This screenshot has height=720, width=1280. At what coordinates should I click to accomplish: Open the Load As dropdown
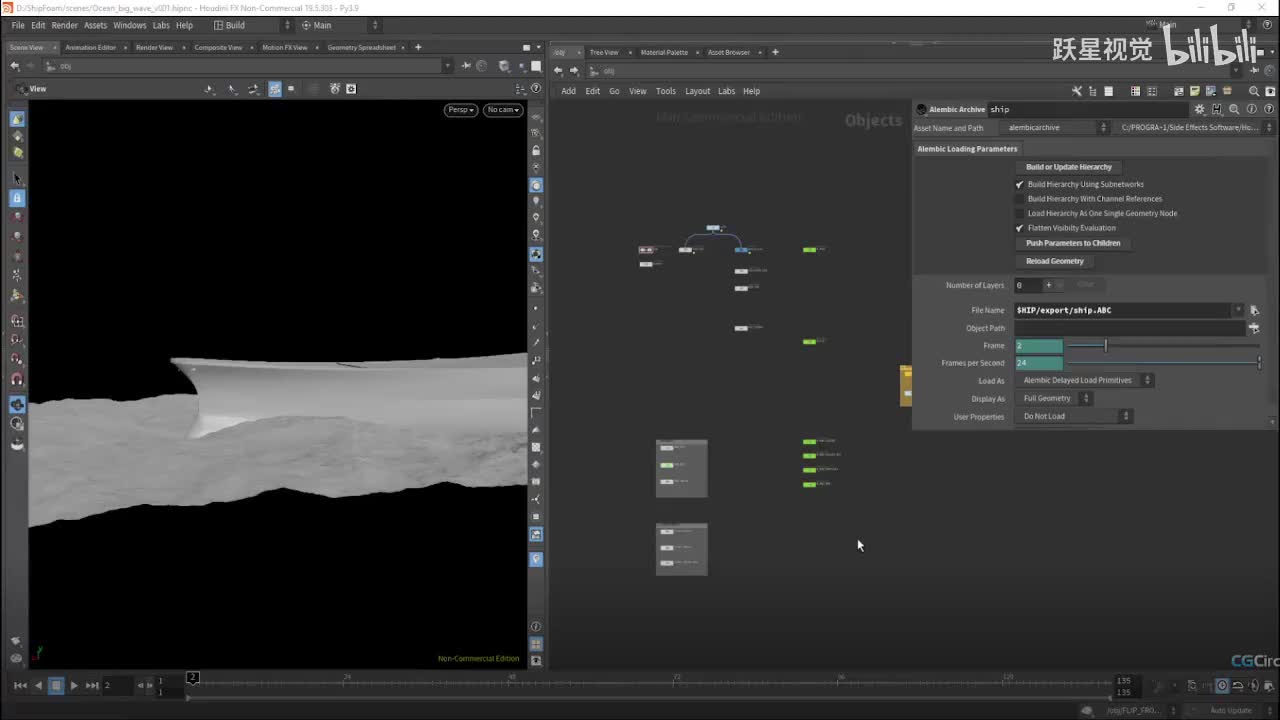pyautogui.click(x=1085, y=380)
